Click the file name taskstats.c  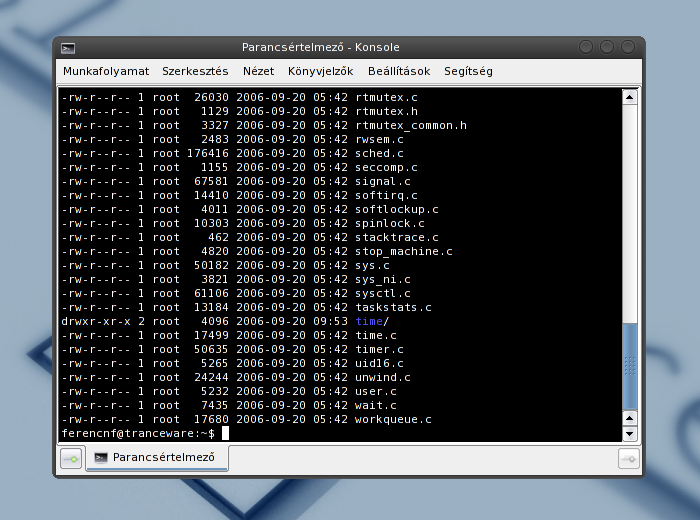click(x=393, y=308)
